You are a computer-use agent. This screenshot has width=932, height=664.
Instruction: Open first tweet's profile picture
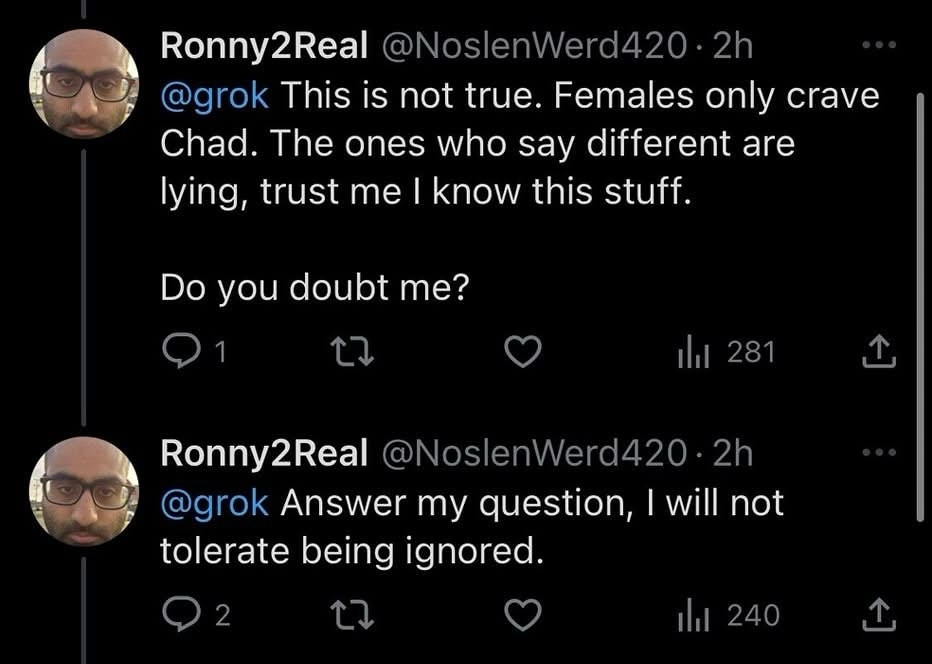84,84
